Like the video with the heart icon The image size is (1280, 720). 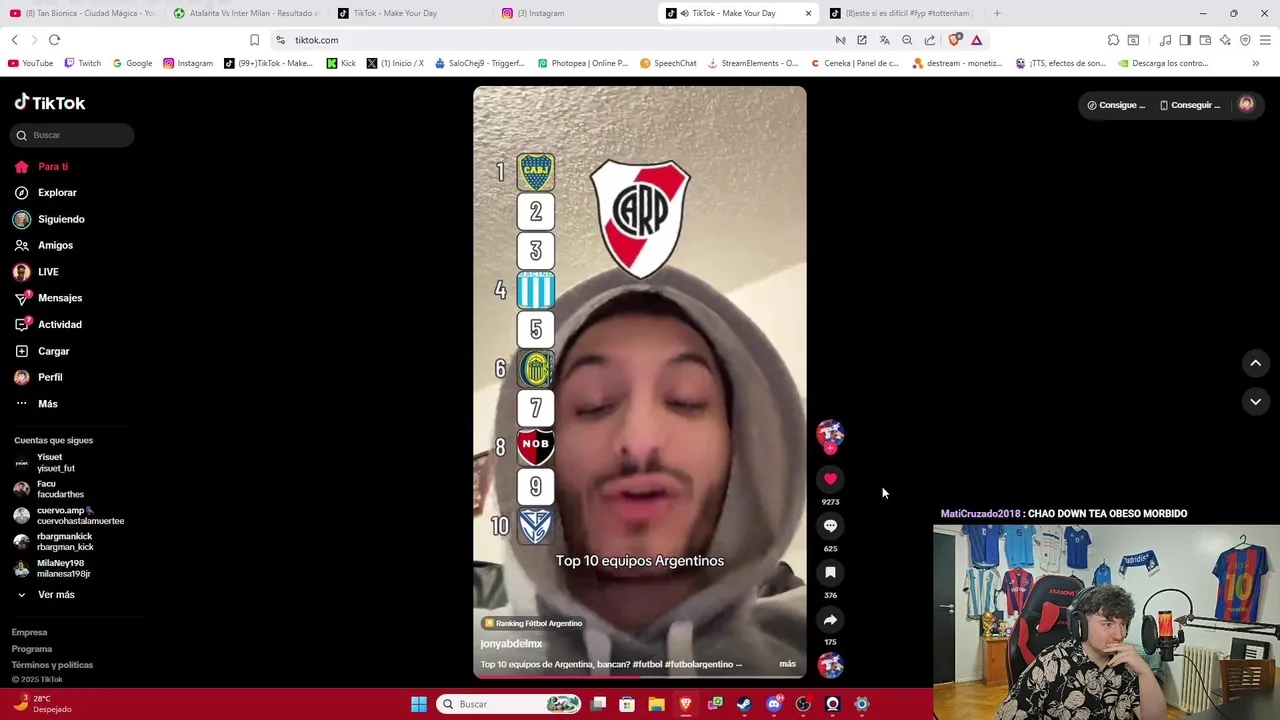click(830, 479)
